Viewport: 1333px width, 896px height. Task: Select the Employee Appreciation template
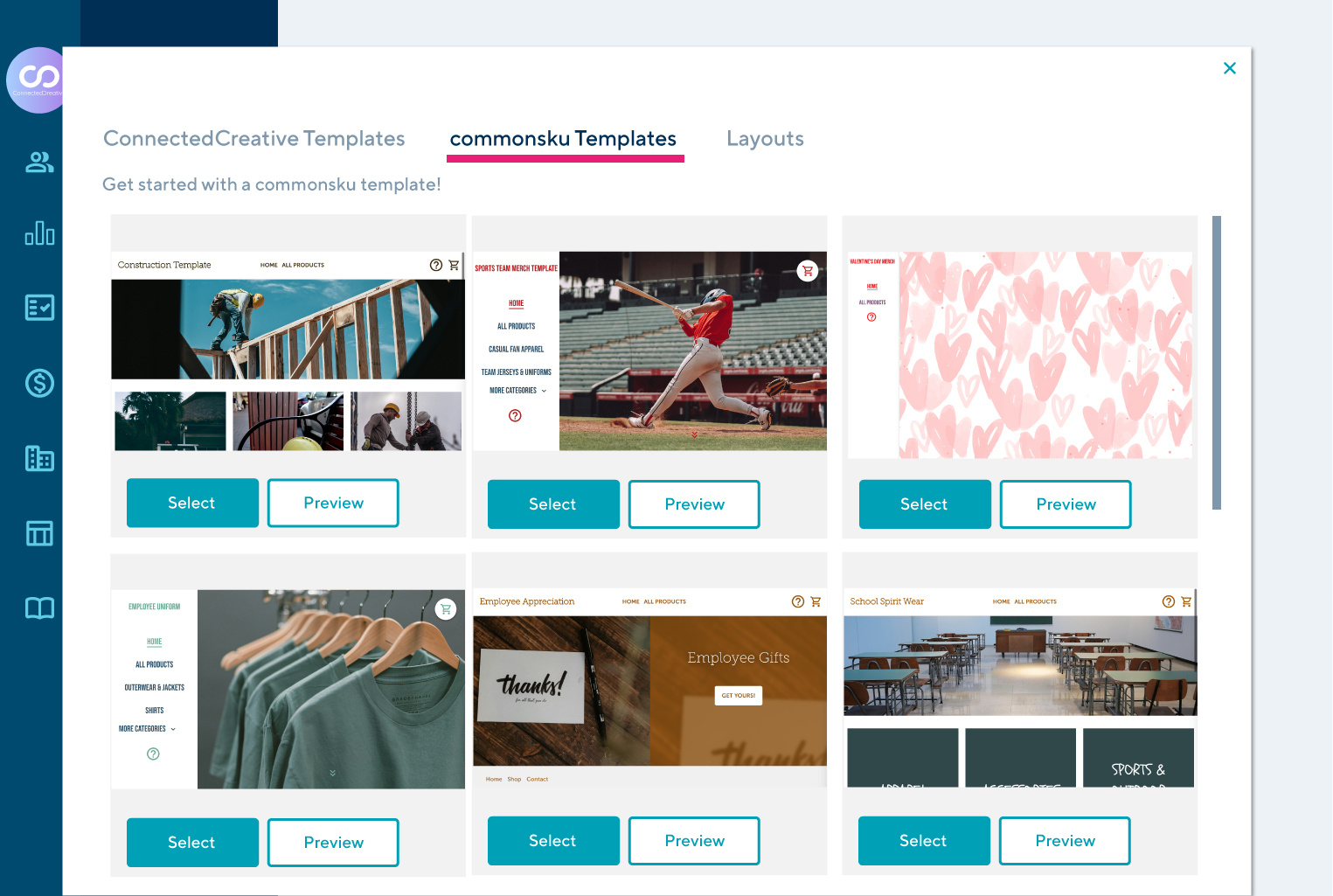point(552,841)
